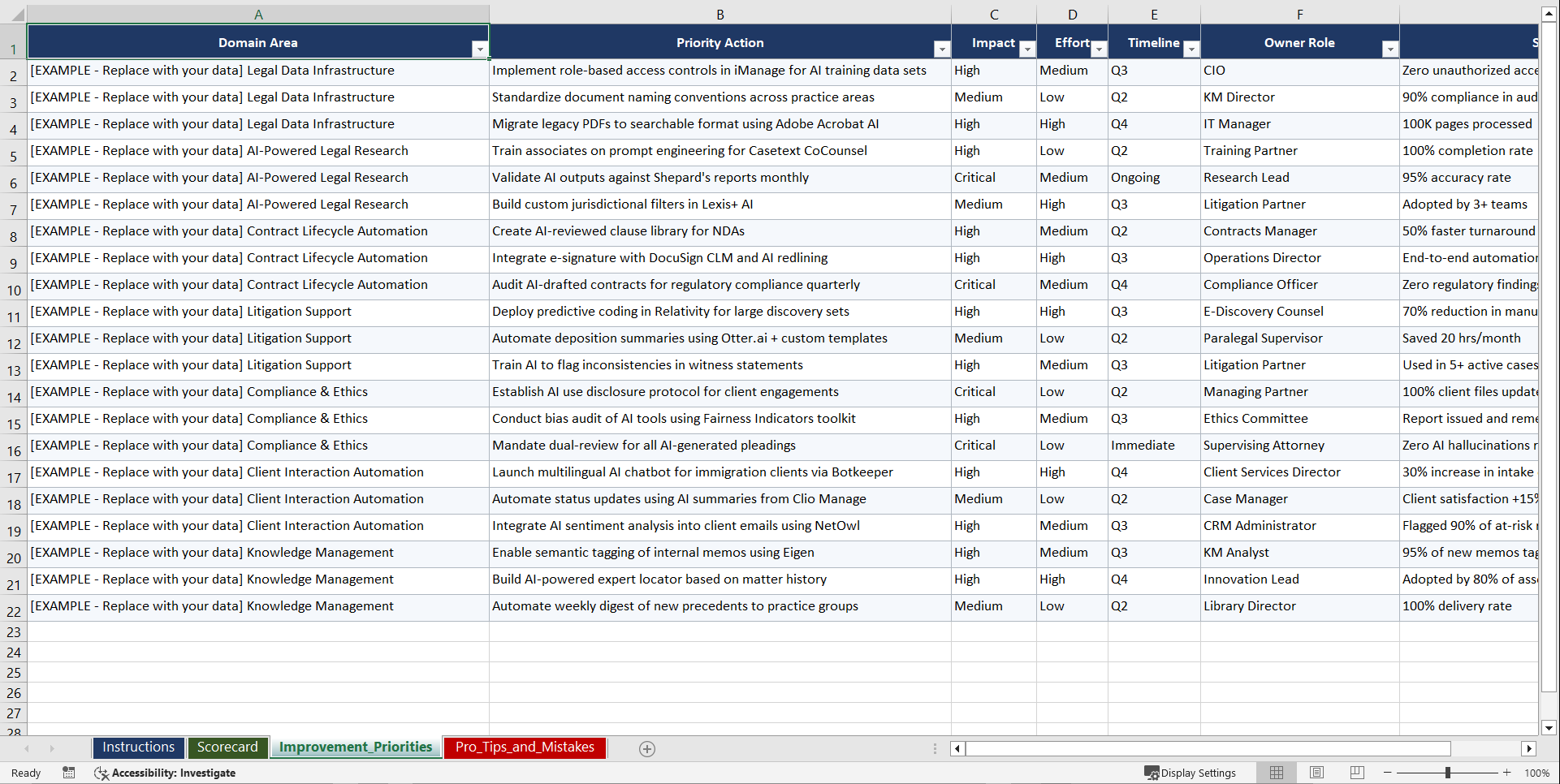Viewport: 1560px width, 784px height.
Task: Click the New Sheet plus icon
Action: (646, 748)
